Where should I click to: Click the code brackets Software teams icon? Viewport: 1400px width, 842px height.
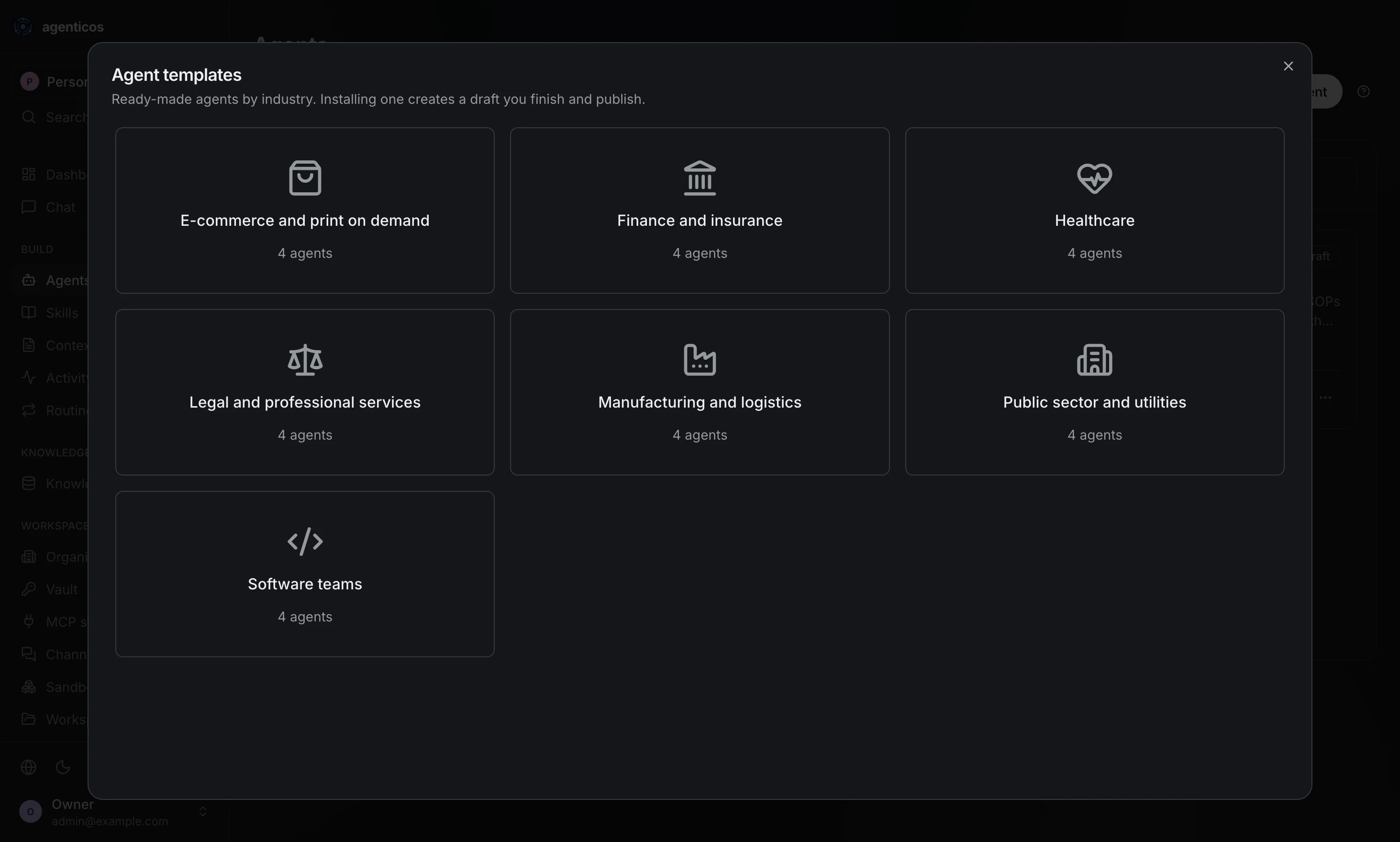[305, 541]
